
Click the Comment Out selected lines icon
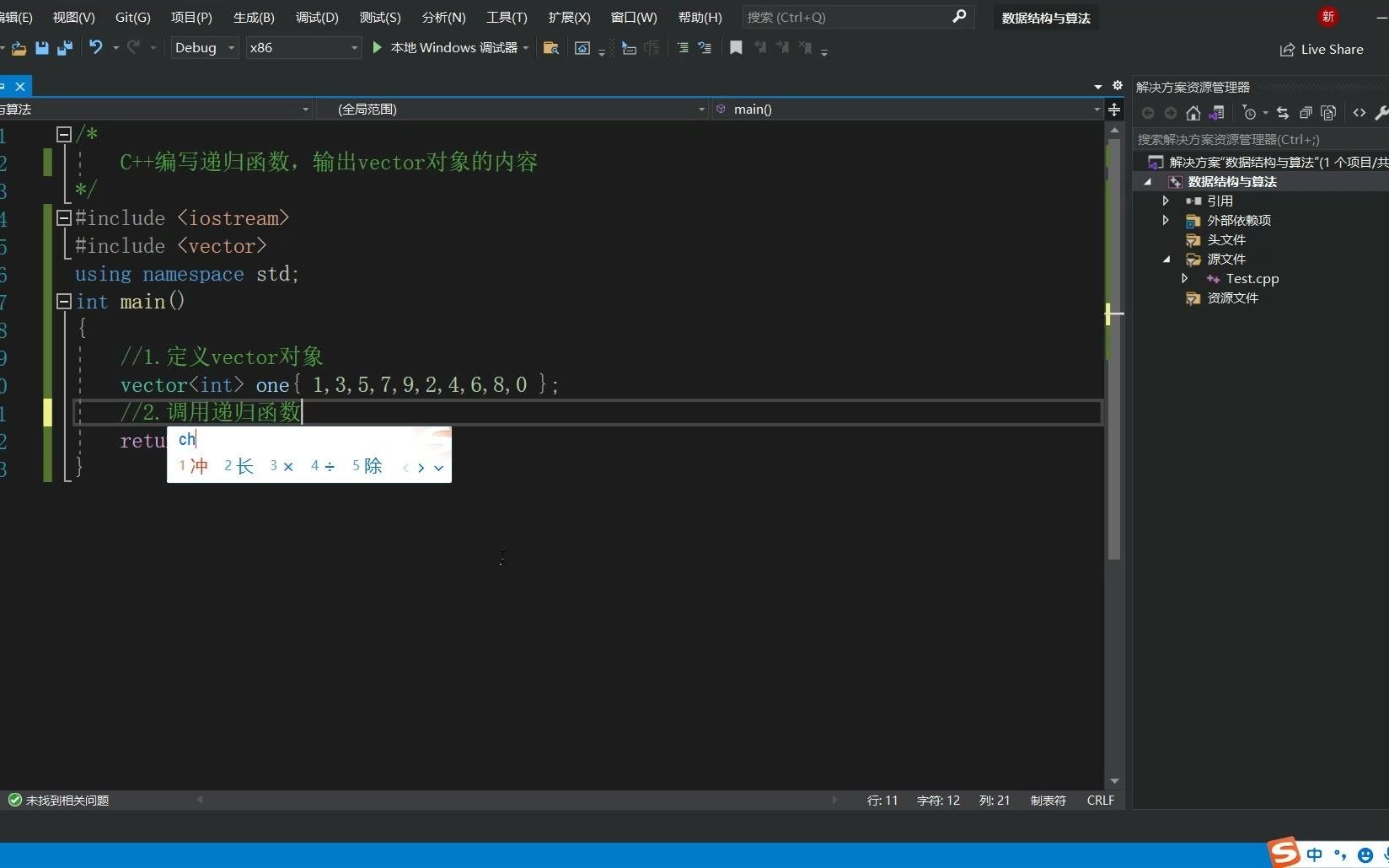click(x=683, y=48)
